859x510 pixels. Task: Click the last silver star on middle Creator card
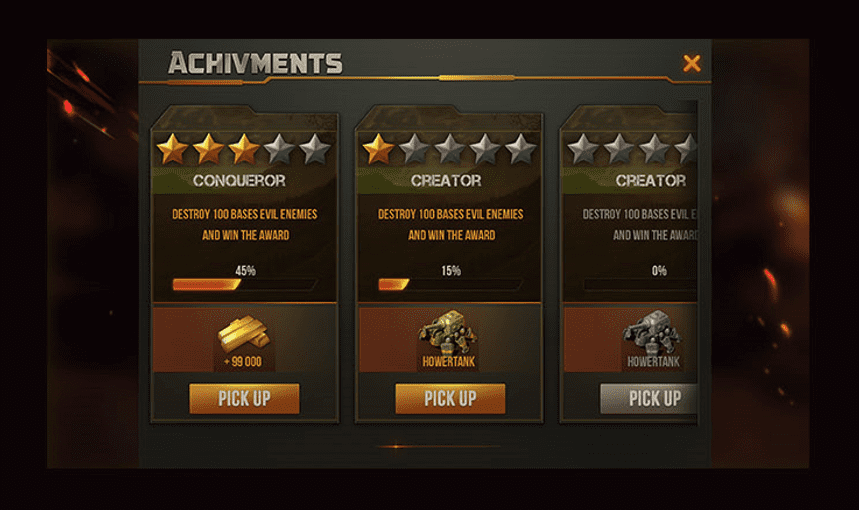[520, 149]
